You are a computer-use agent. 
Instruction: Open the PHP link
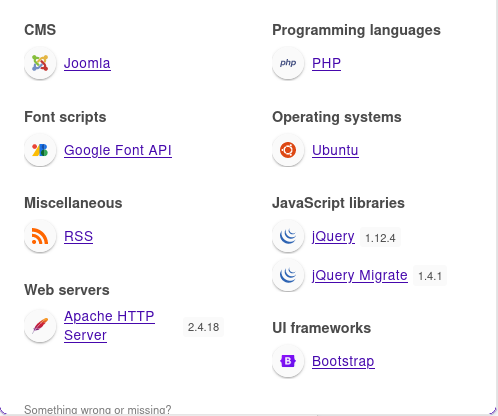tap(326, 63)
